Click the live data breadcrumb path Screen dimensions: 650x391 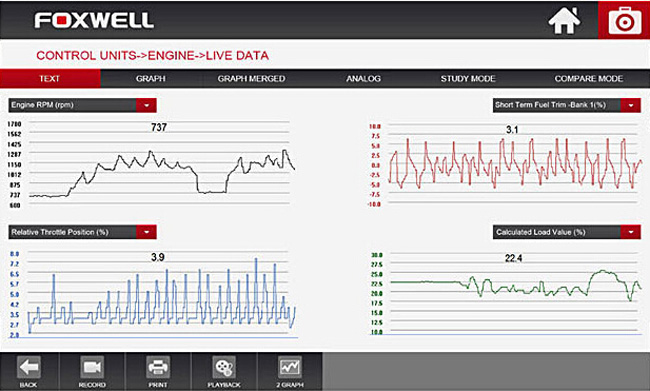click(x=152, y=56)
